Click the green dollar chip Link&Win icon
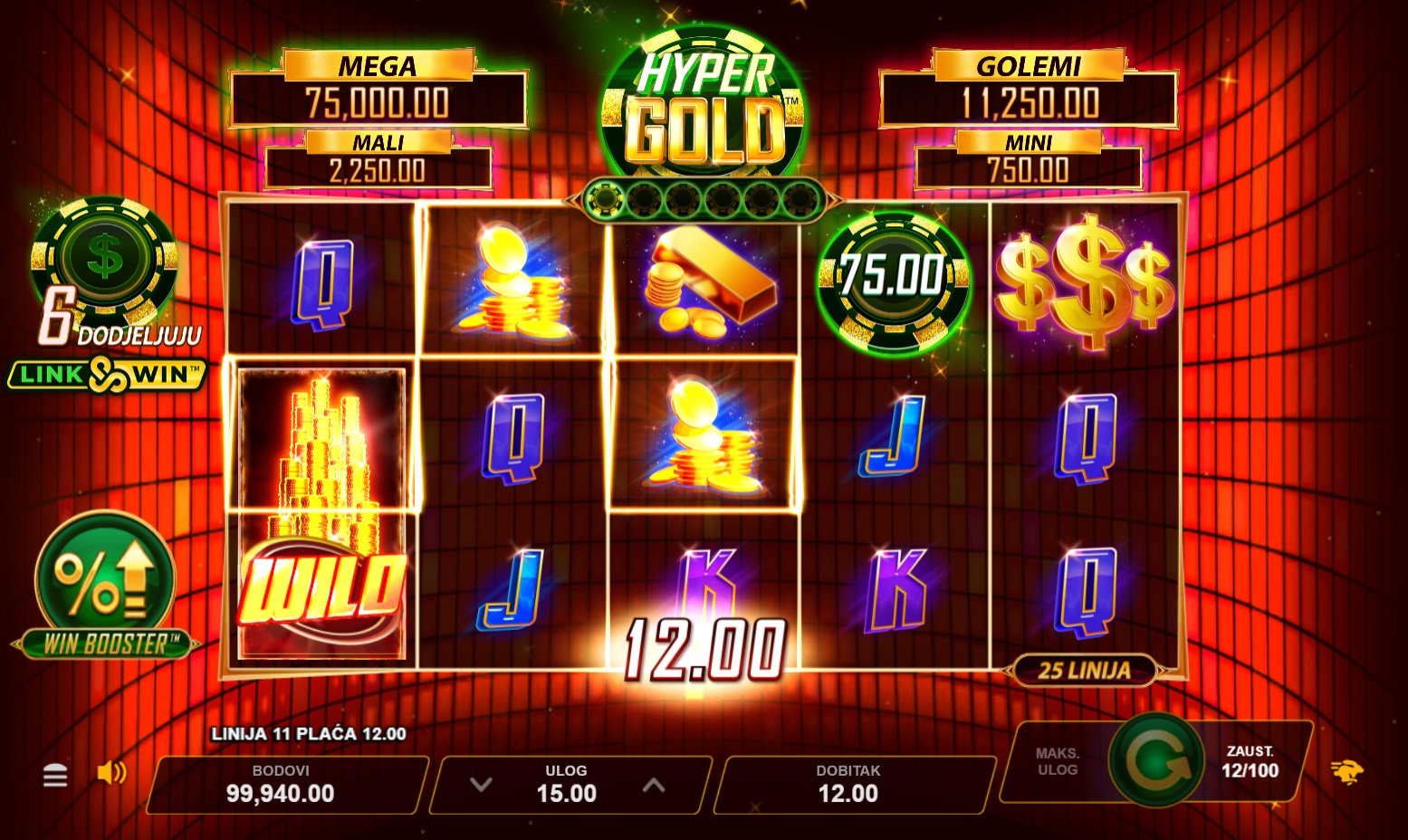 point(105,258)
